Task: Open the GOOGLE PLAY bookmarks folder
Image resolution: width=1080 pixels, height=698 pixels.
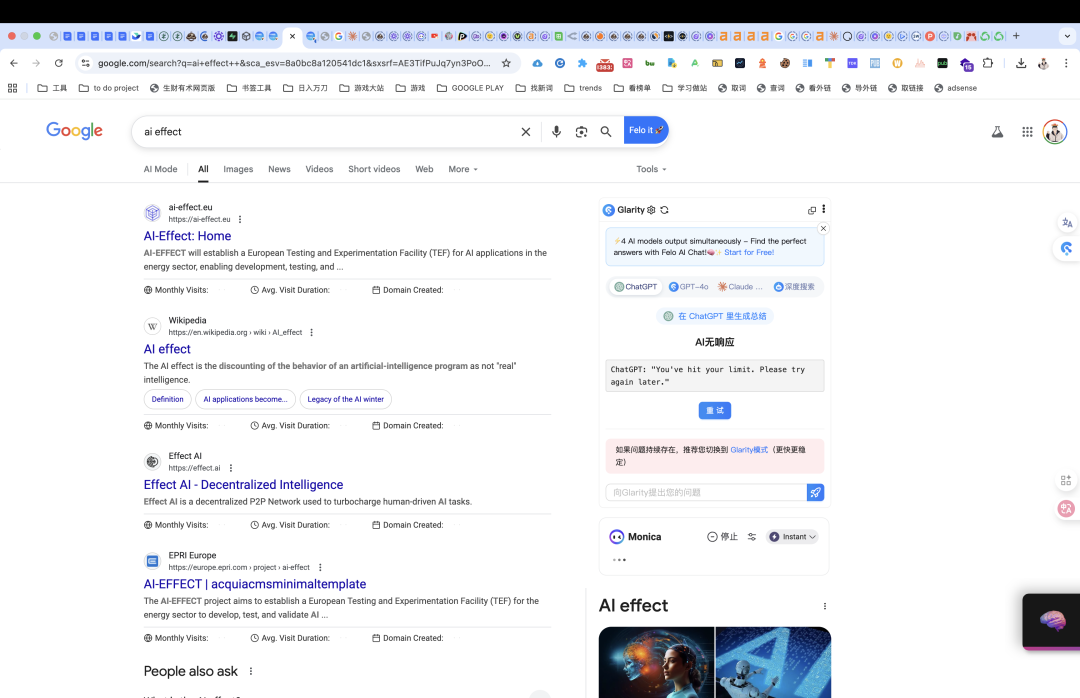Action: [x=470, y=88]
